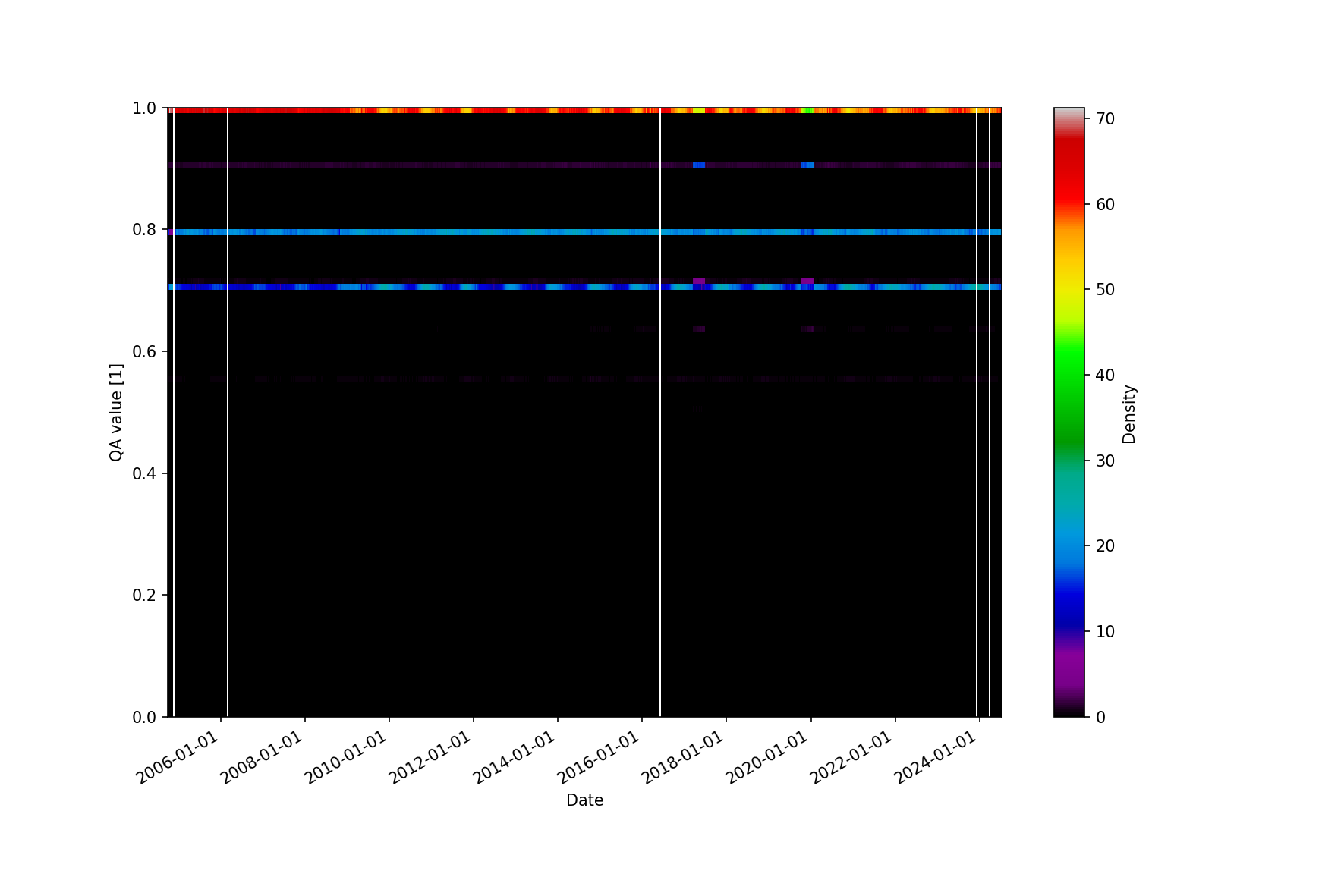Click the yellow colorbar region near 50

(x=1069, y=290)
